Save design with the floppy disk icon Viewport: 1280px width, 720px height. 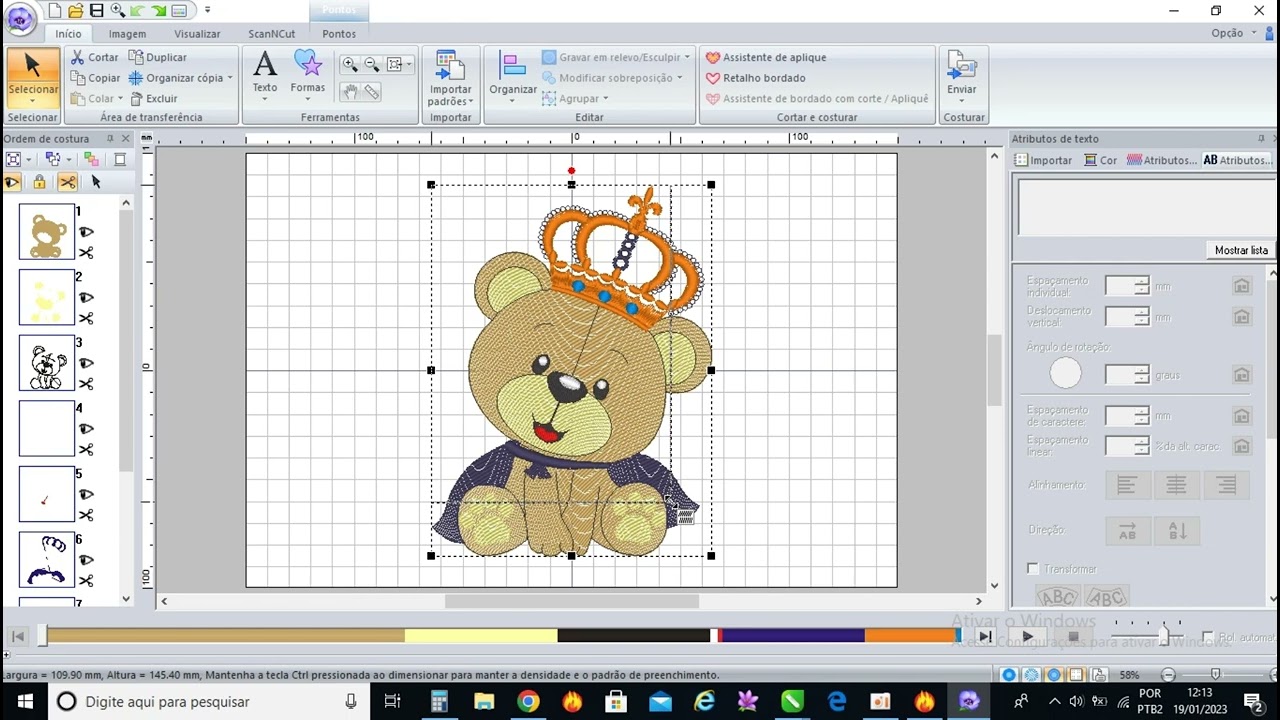click(x=96, y=10)
